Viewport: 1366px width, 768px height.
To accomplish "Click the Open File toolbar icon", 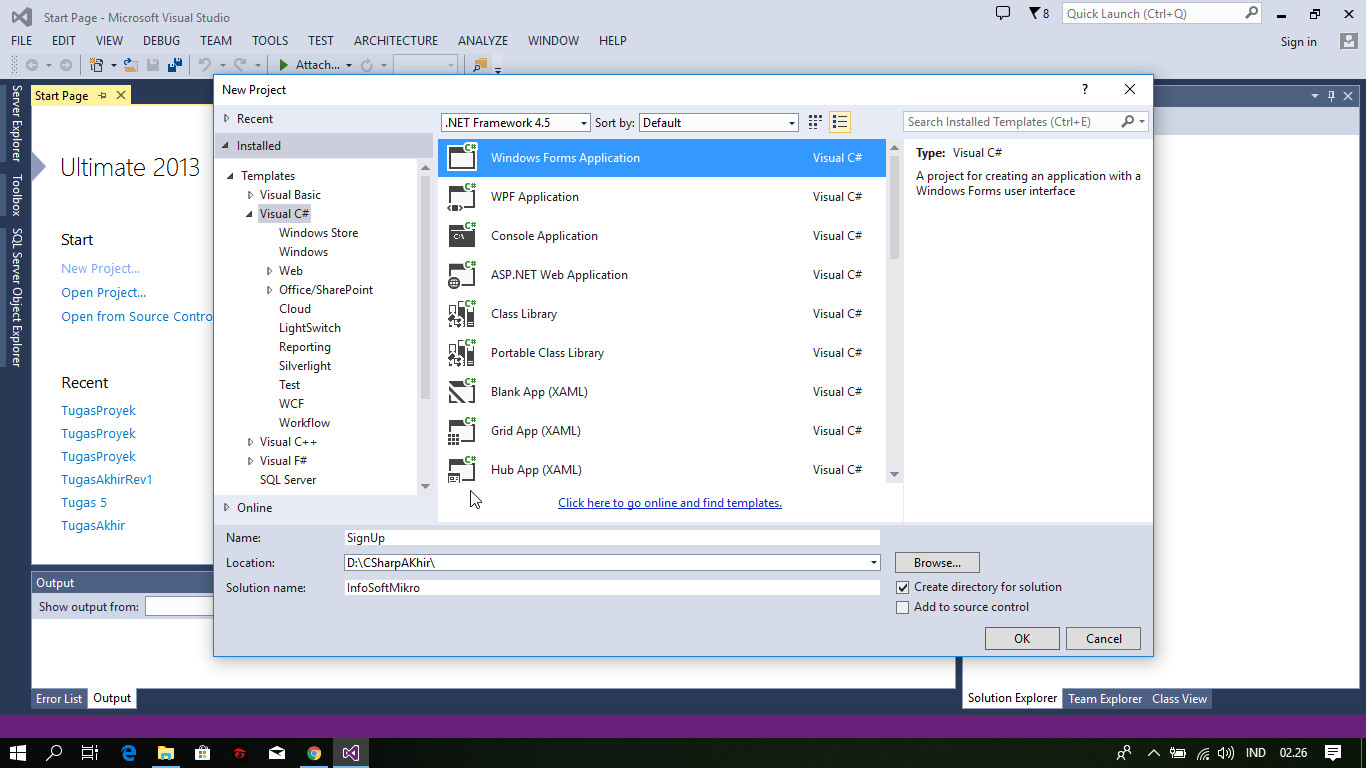I will 131,65.
